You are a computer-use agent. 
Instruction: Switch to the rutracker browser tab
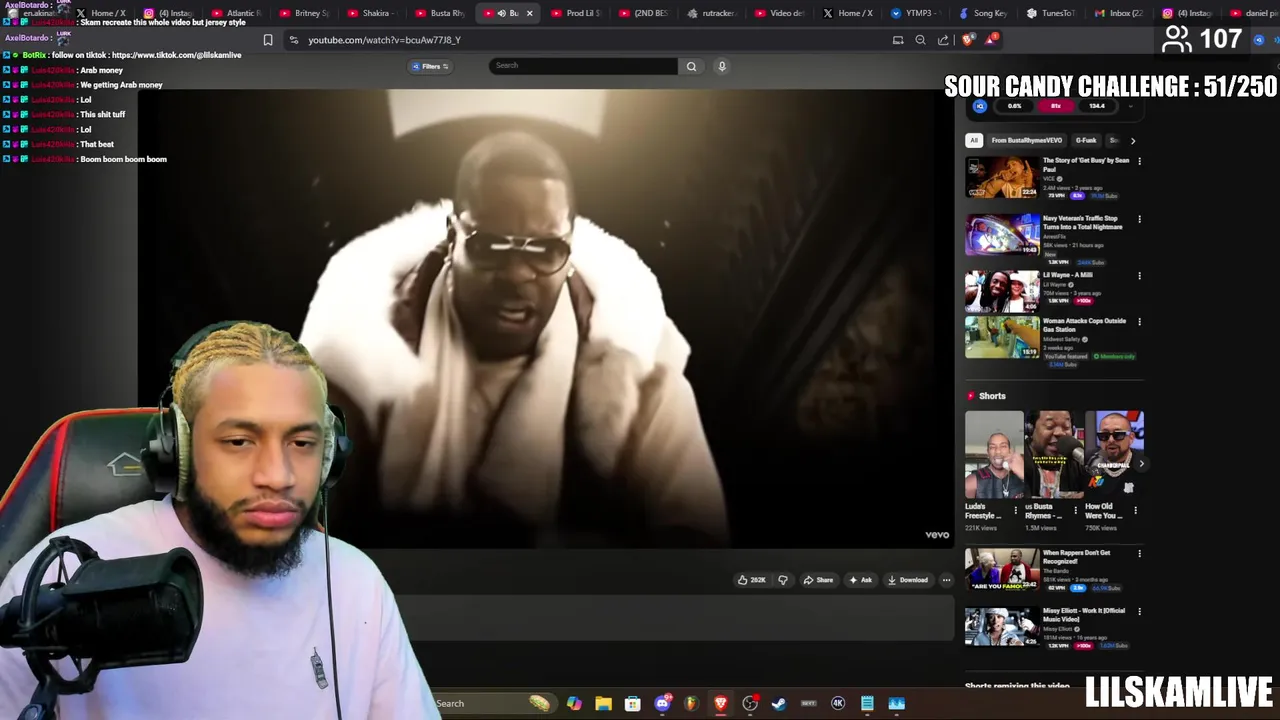coord(711,13)
